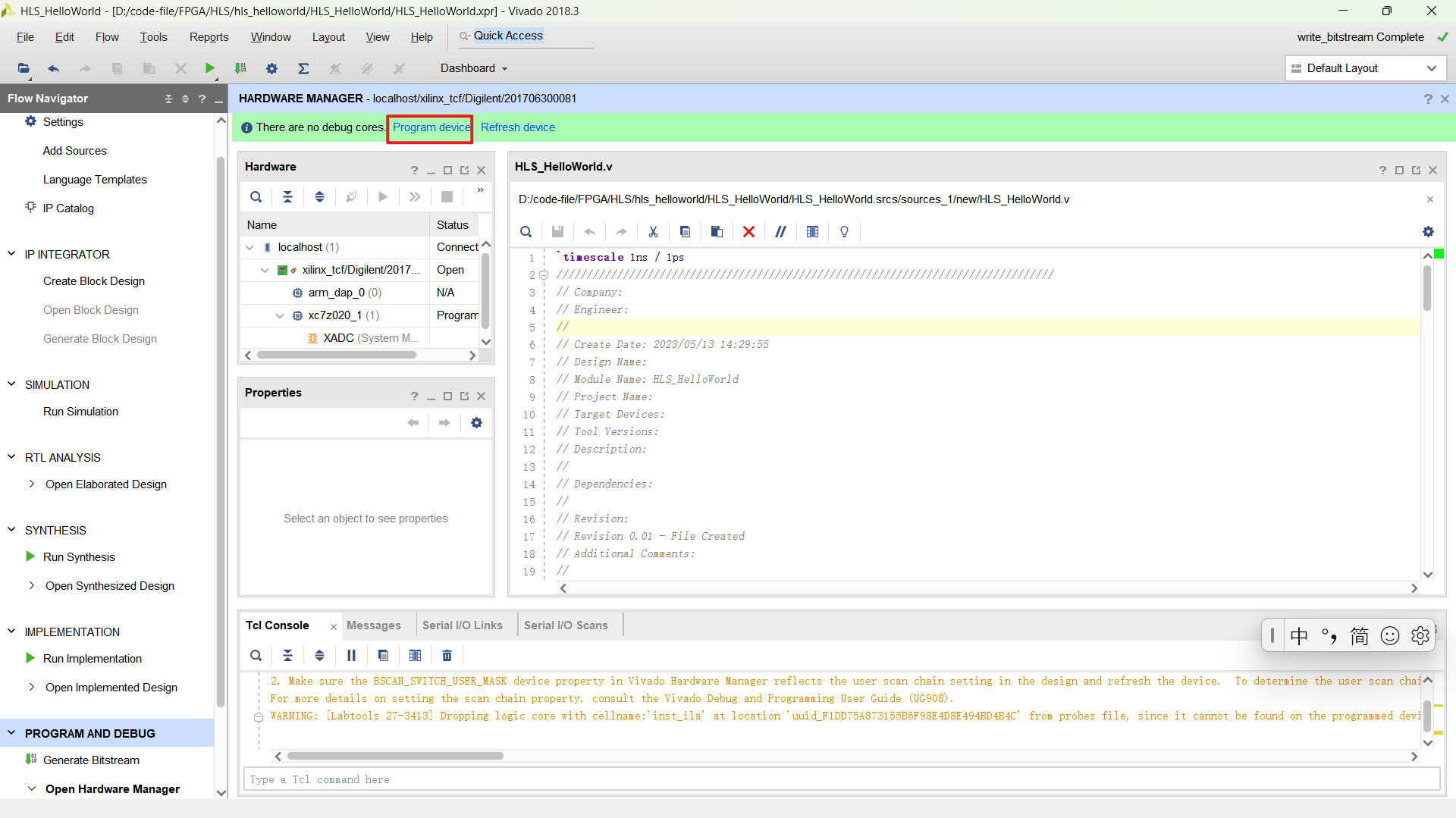Open Settings gear in main toolbar
The height and width of the screenshot is (818, 1456).
click(x=271, y=68)
